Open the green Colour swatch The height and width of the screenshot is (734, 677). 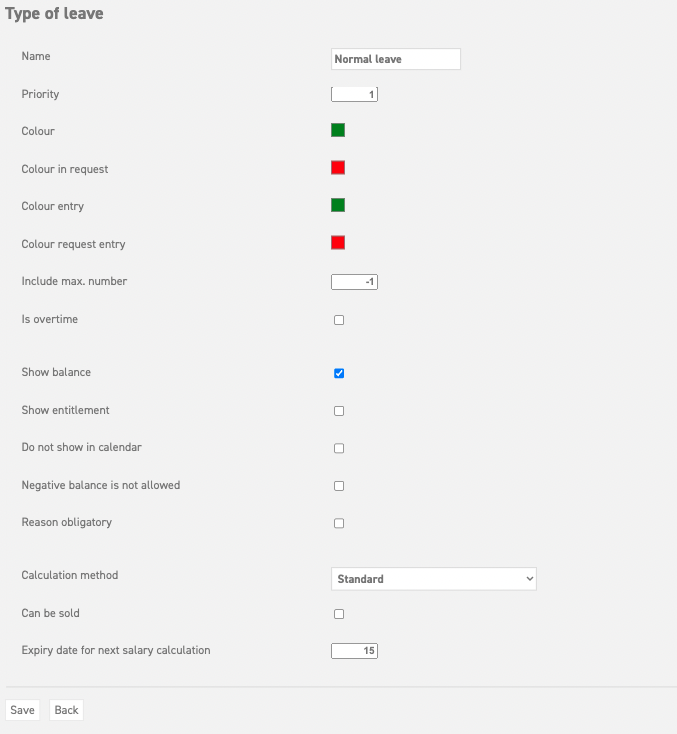pyautogui.click(x=338, y=130)
